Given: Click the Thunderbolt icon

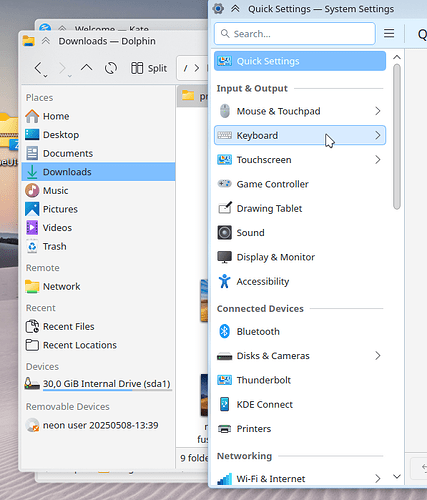Looking at the screenshot, I should point(225,380).
